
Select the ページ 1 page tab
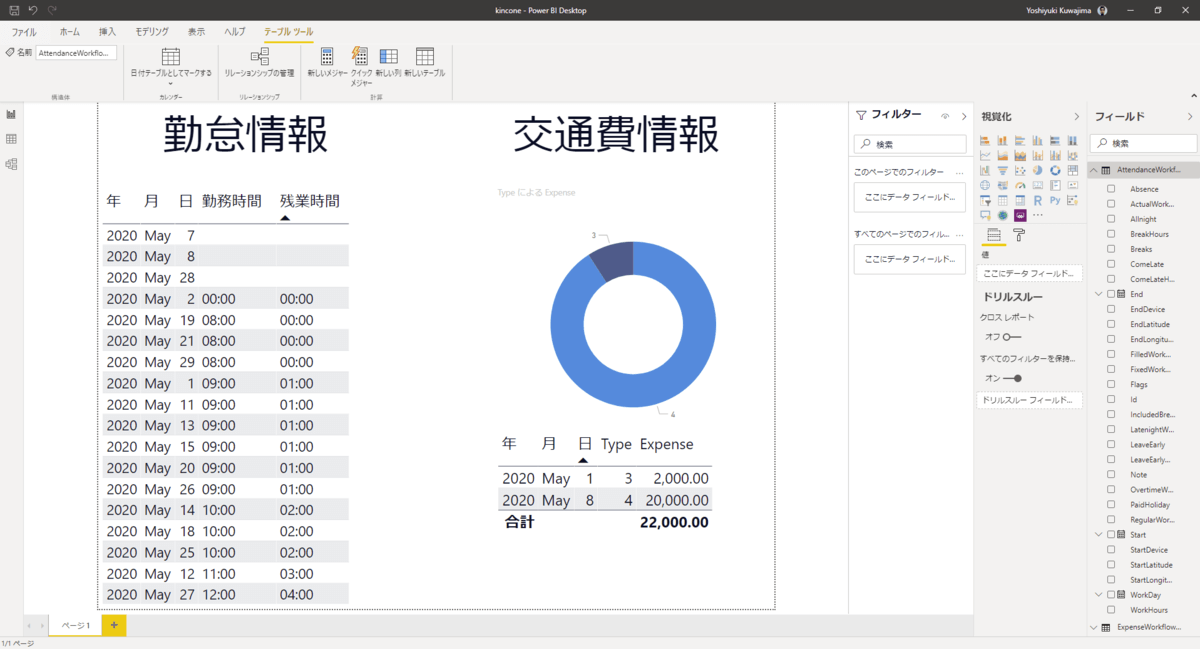click(76, 625)
